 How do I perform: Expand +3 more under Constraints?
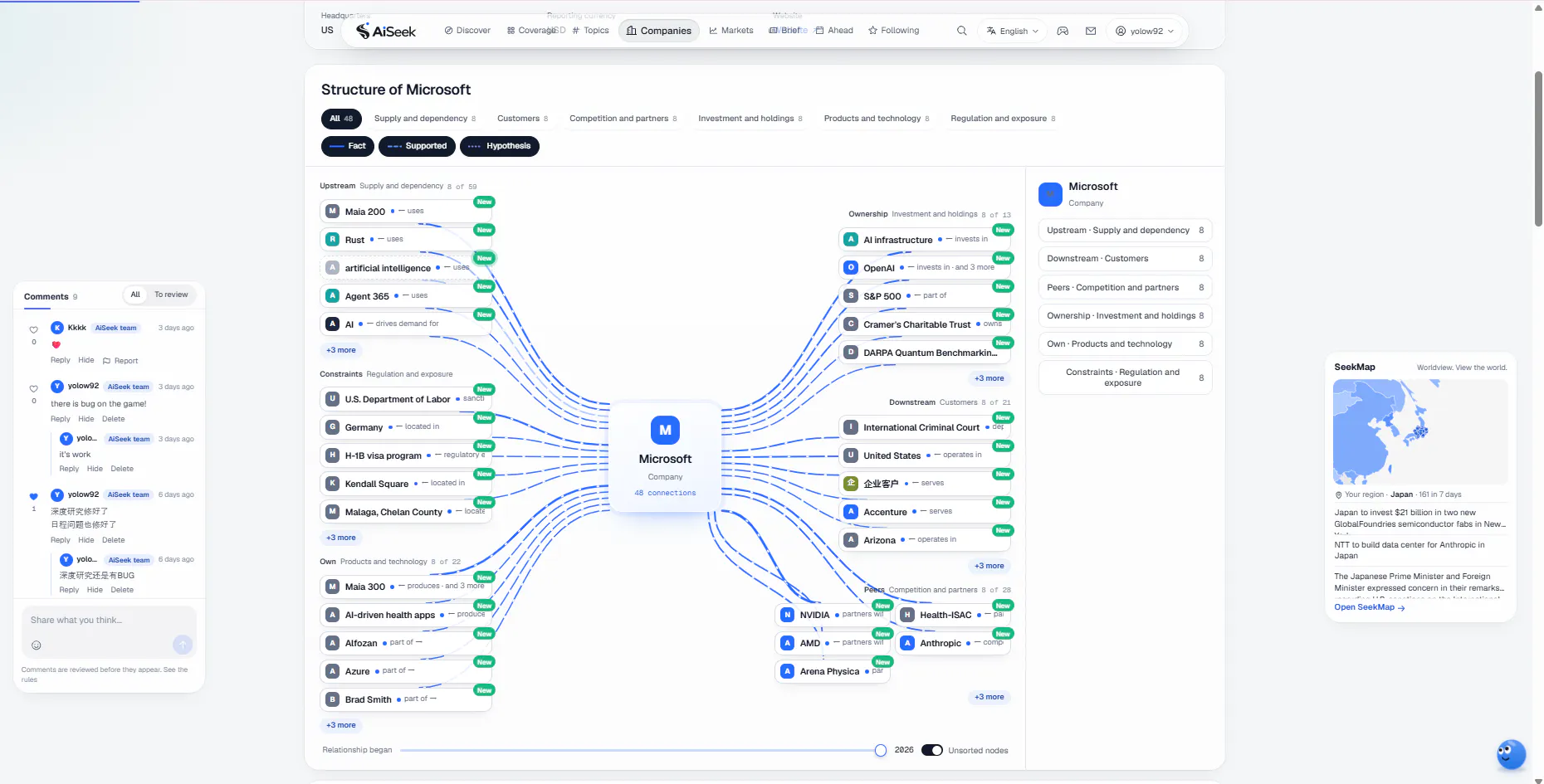tap(341, 538)
